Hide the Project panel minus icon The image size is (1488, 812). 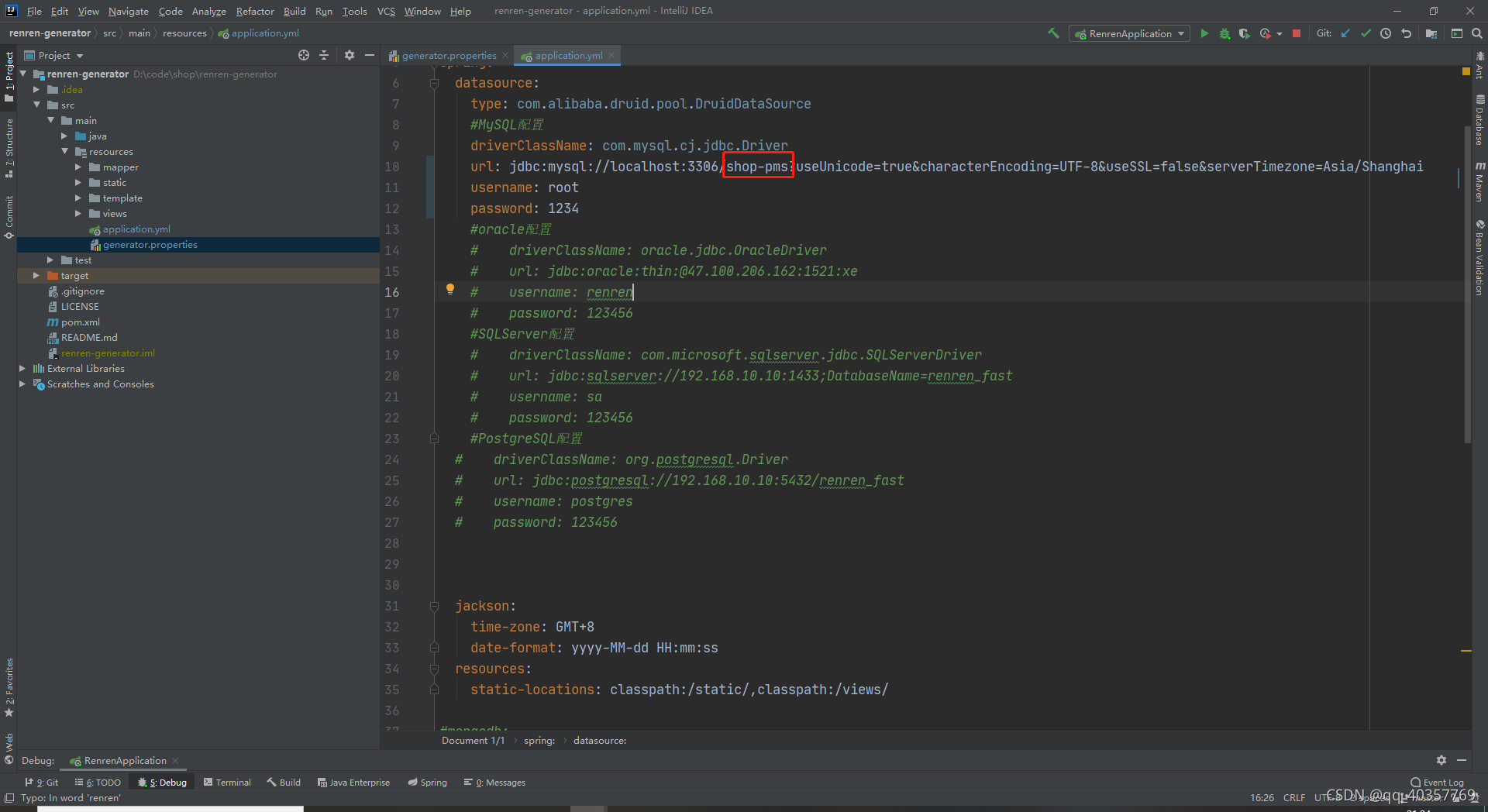(370, 55)
